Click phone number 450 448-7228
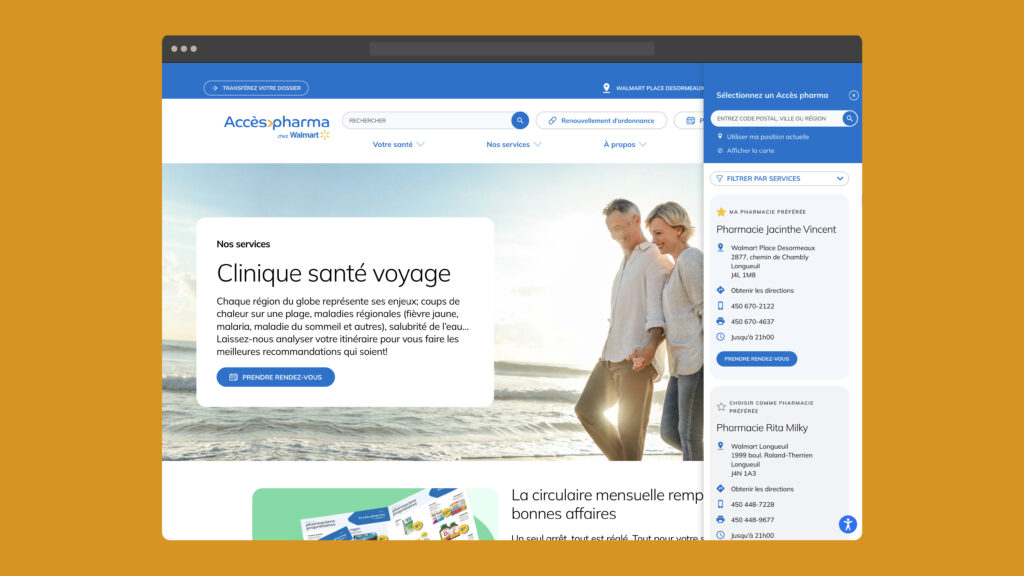The width and height of the screenshot is (1024, 576). pyautogui.click(x=752, y=505)
